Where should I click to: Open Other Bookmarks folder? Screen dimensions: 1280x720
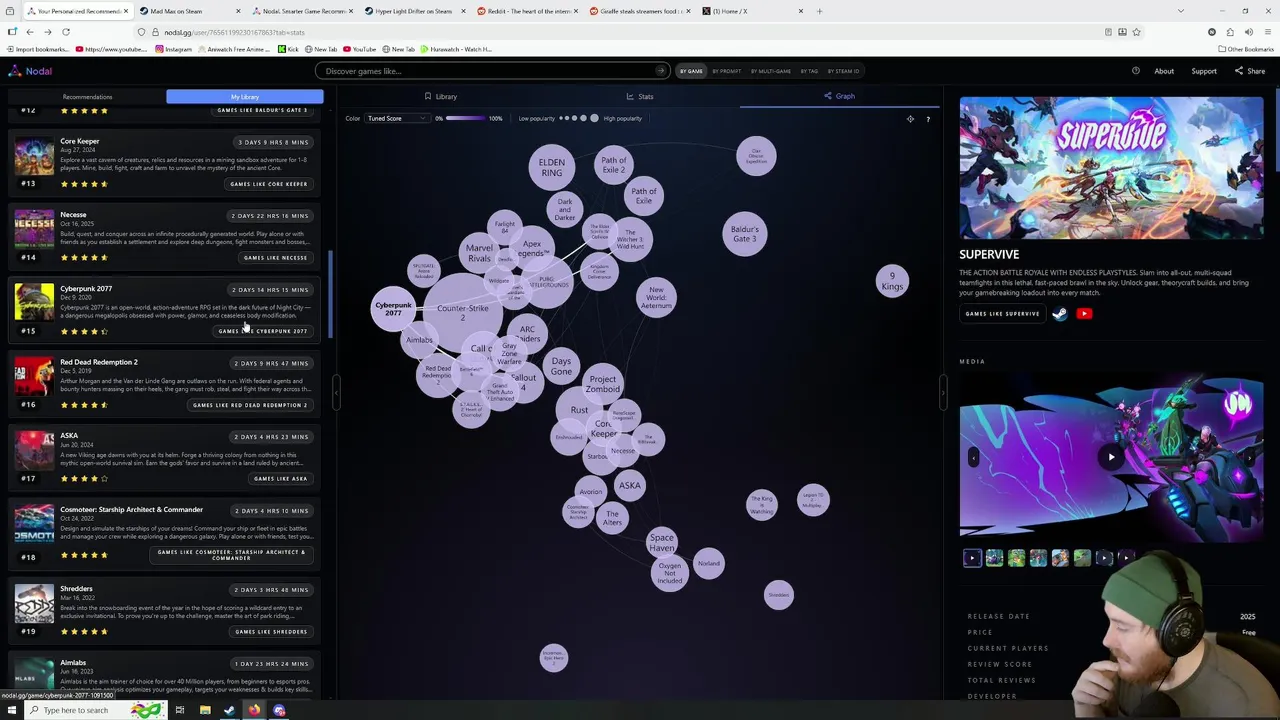pos(1245,49)
